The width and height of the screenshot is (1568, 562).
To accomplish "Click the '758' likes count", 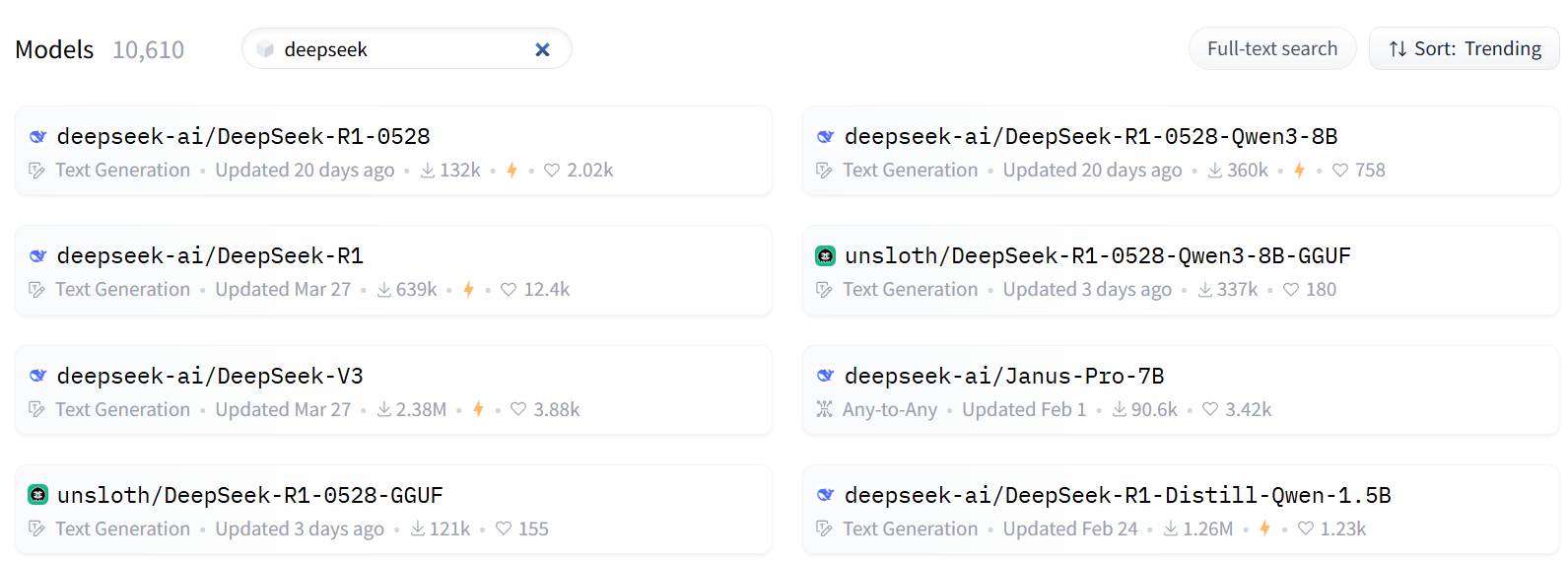I will click(x=1370, y=171).
